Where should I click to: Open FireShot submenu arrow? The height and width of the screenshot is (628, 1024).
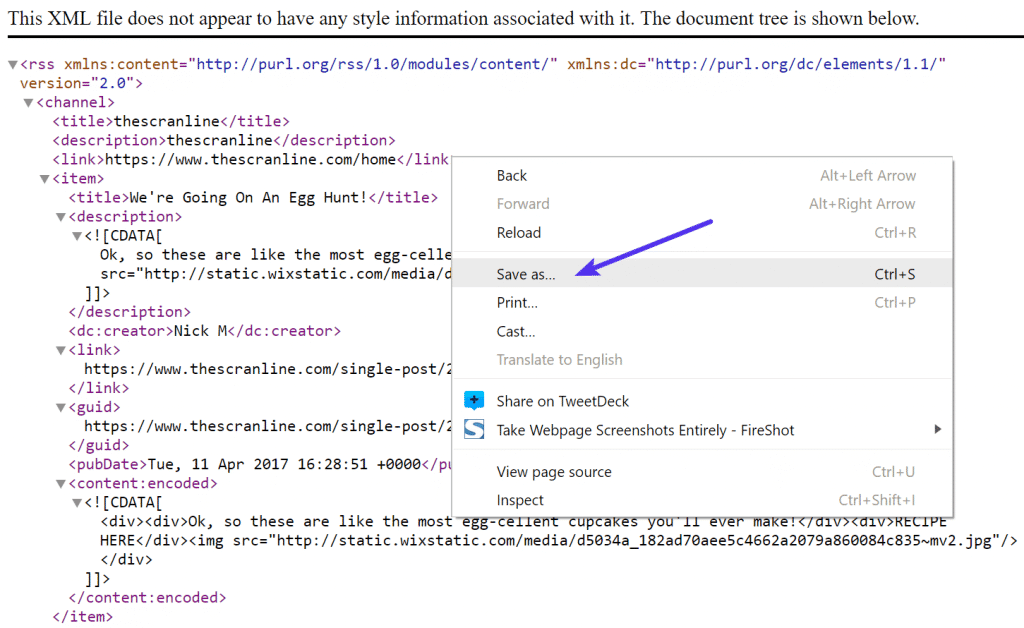937,430
